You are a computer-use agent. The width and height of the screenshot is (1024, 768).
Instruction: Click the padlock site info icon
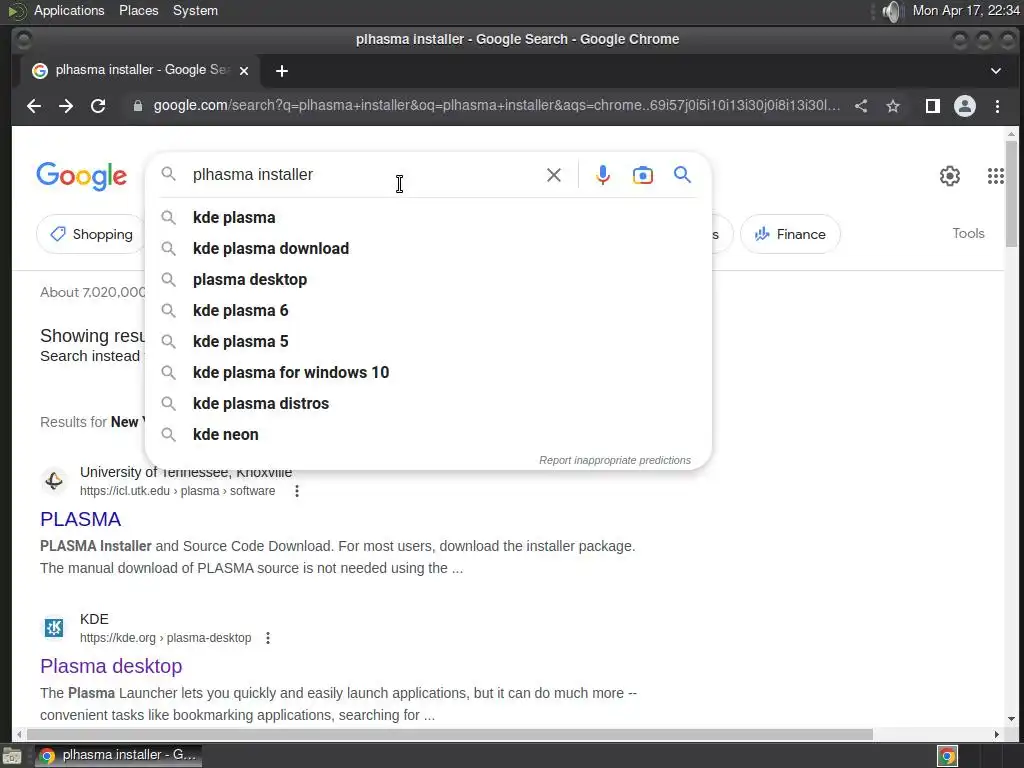point(138,106)
